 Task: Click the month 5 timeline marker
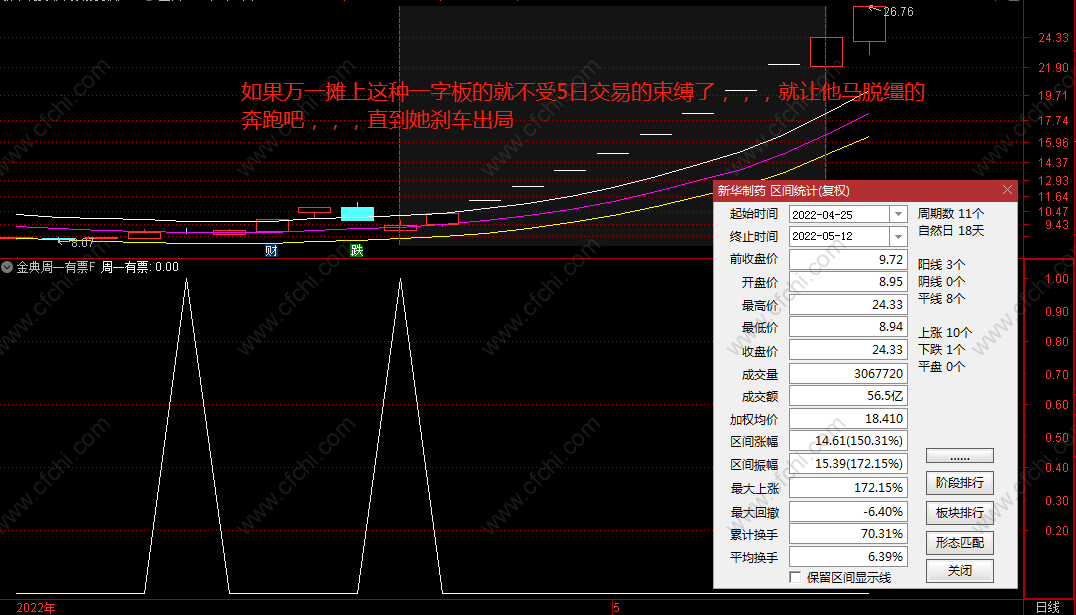pos(616,607)
